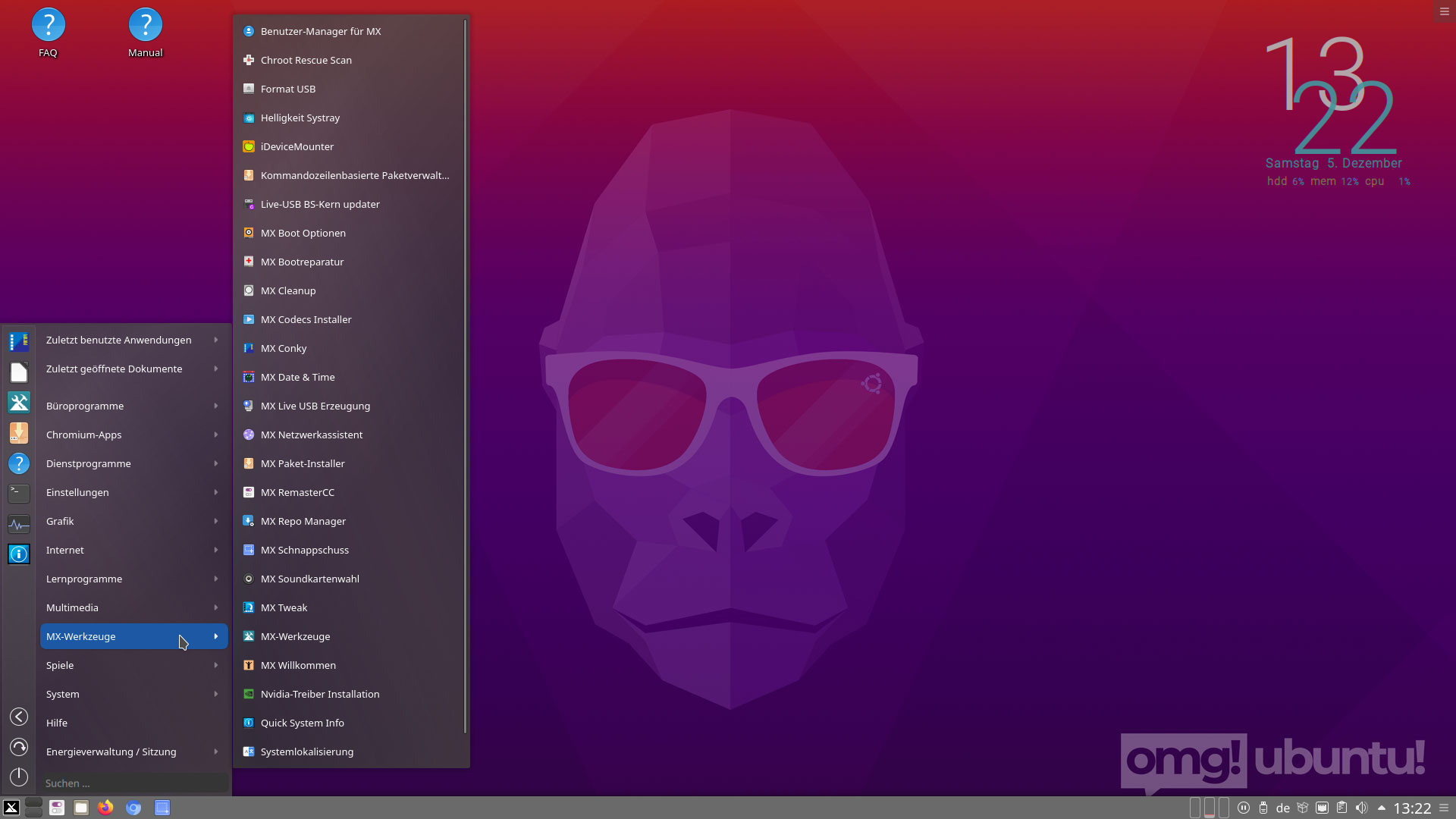Launch Chromium from the taskbar

click(133, 808)
